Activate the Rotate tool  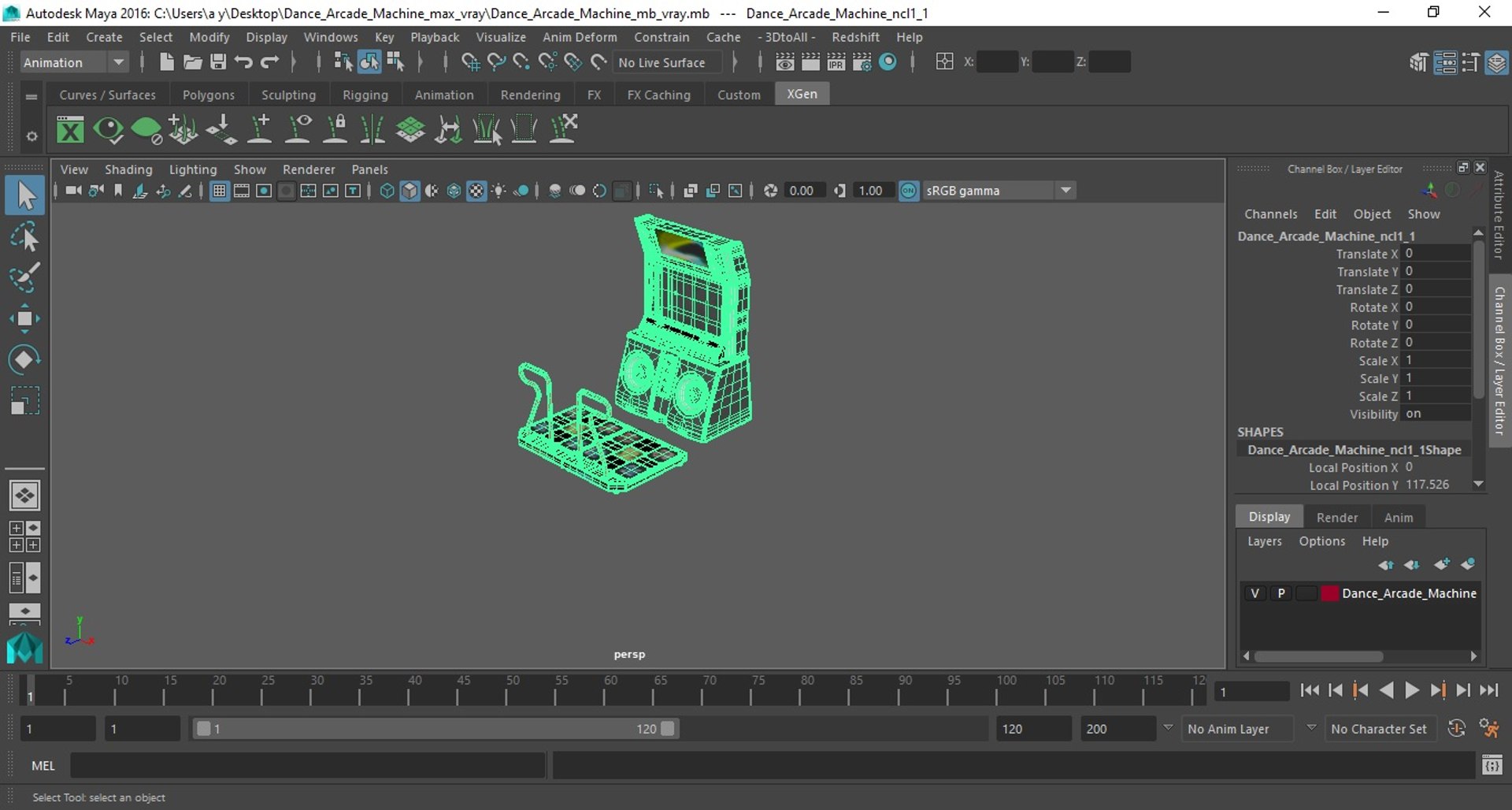click(24, 360)
